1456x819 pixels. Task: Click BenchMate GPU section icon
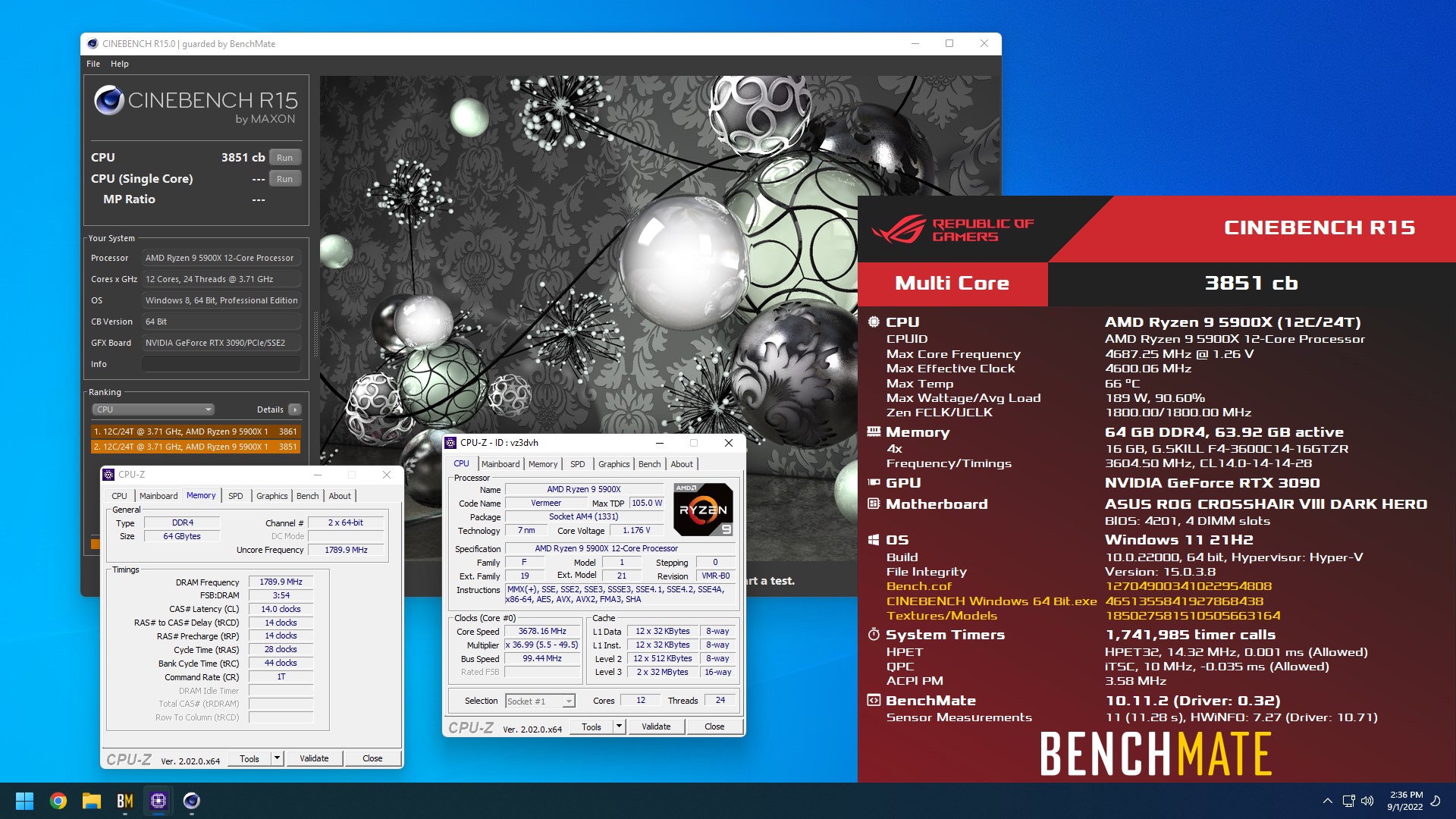coord(874,482)
